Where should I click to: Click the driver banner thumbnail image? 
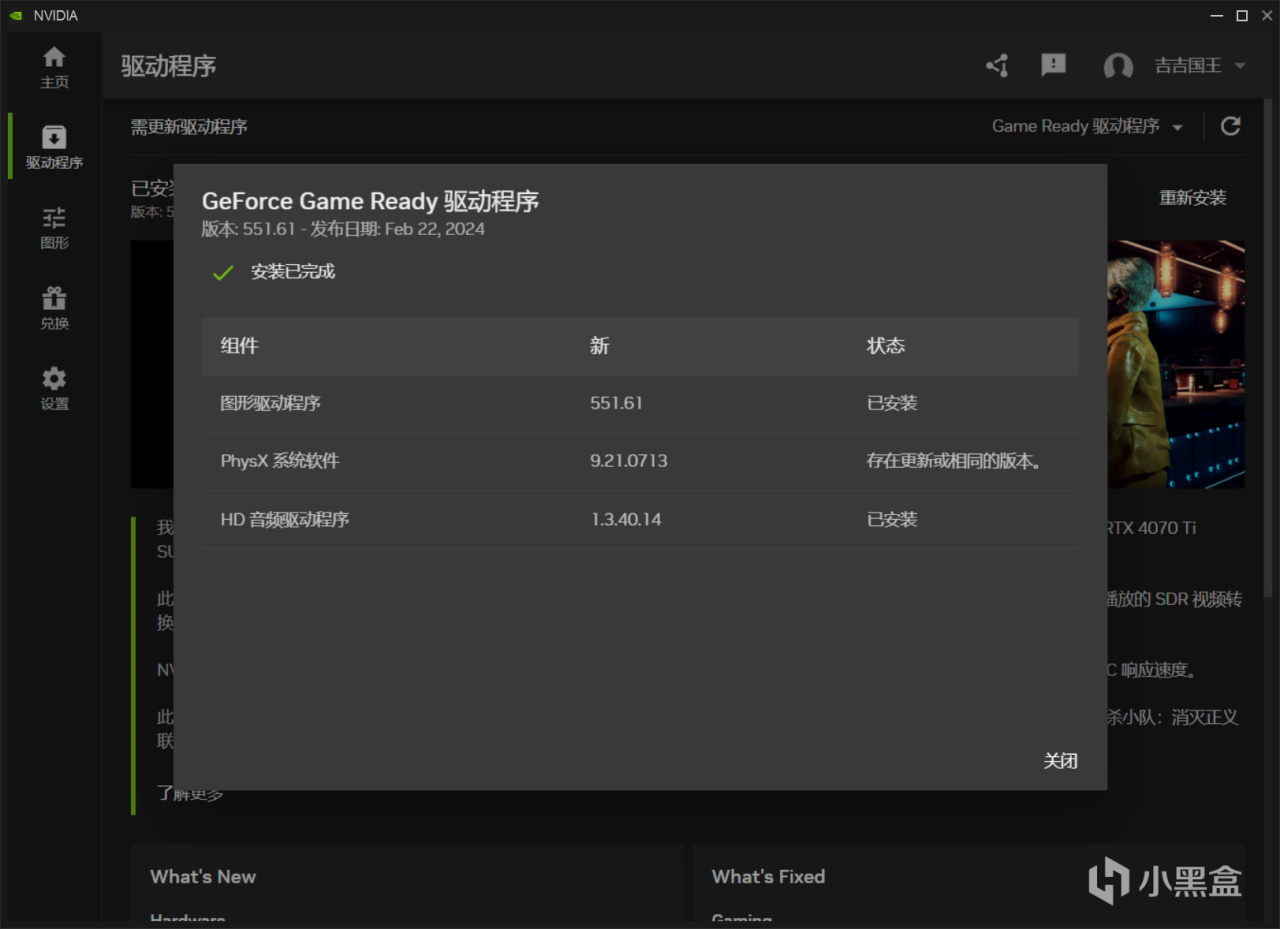tap(1176, 364)
